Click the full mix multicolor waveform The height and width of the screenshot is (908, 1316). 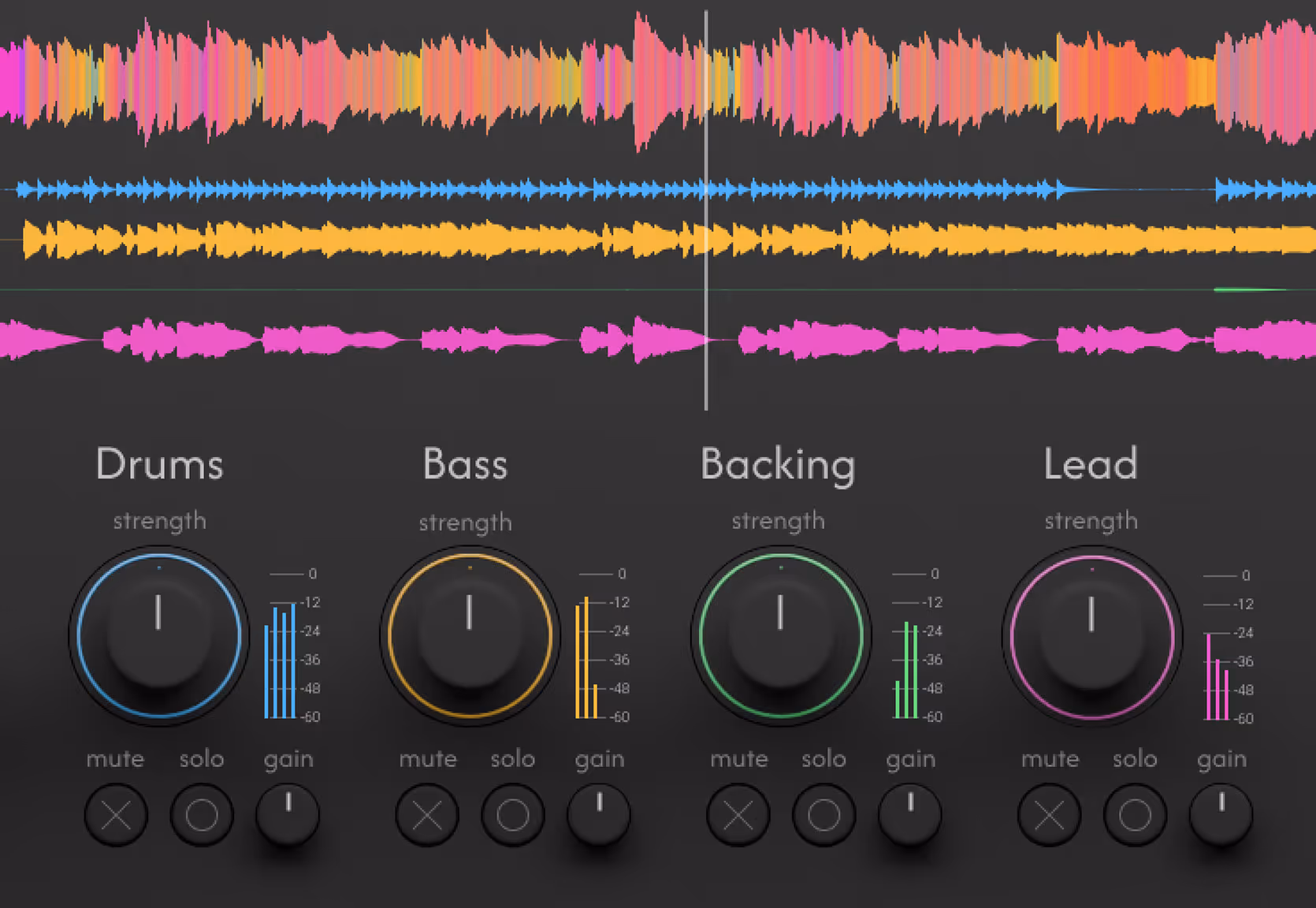click(x=658, y=80)
